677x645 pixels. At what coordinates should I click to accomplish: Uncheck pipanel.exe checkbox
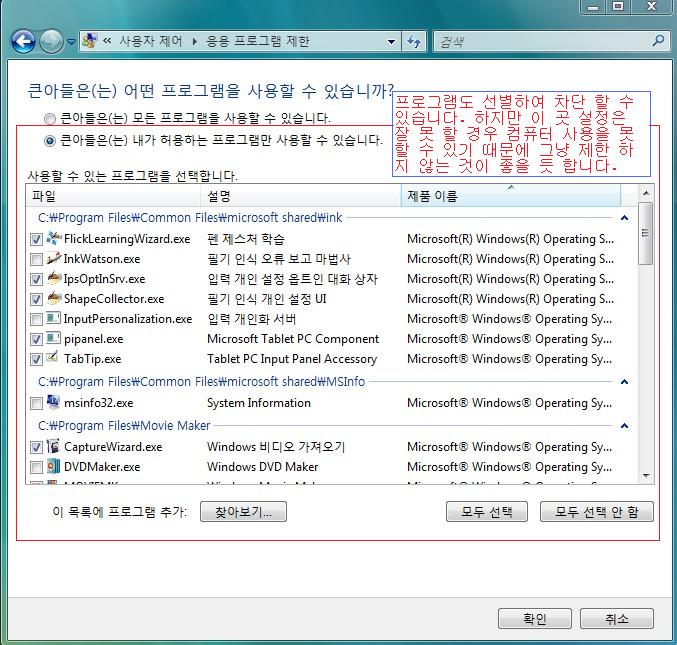[36, 339]
